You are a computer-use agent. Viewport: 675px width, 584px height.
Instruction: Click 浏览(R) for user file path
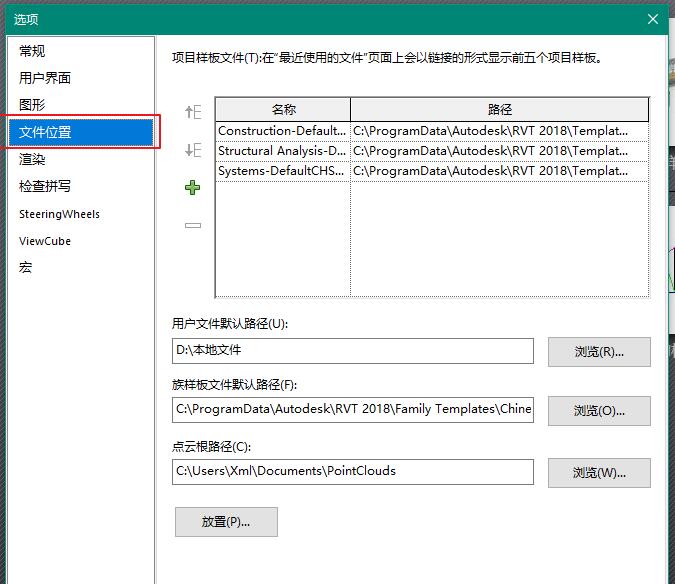point(599,352)
